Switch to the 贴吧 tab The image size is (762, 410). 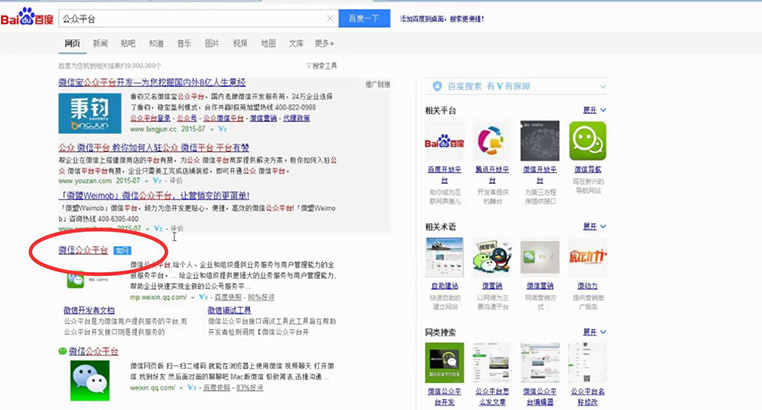128,43
